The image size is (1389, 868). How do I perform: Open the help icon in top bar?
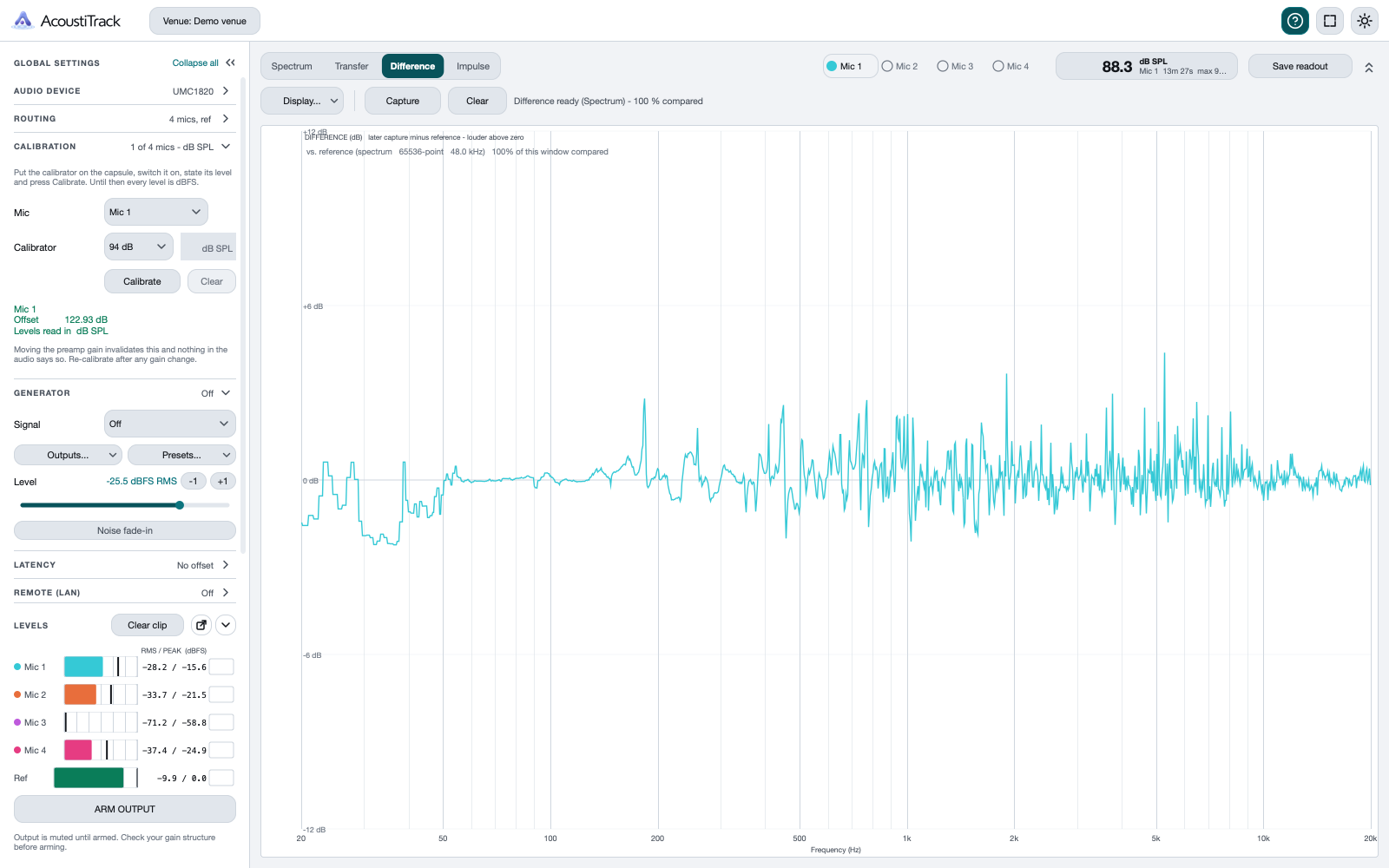[1295, 21]
